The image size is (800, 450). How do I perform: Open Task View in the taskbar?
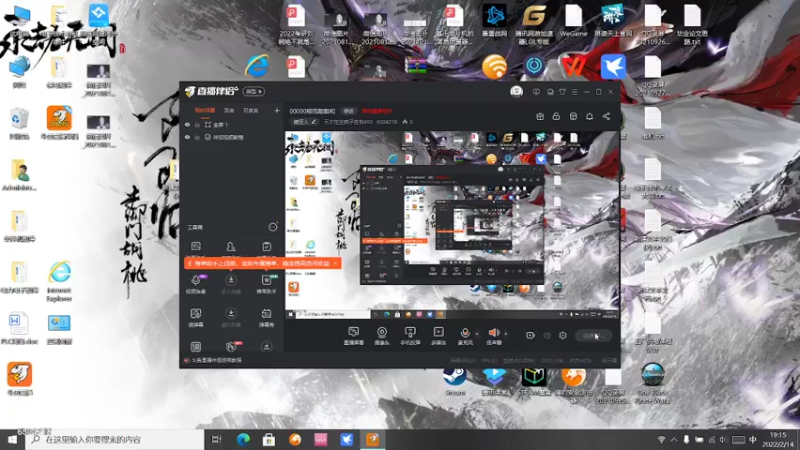pos(217,439)
